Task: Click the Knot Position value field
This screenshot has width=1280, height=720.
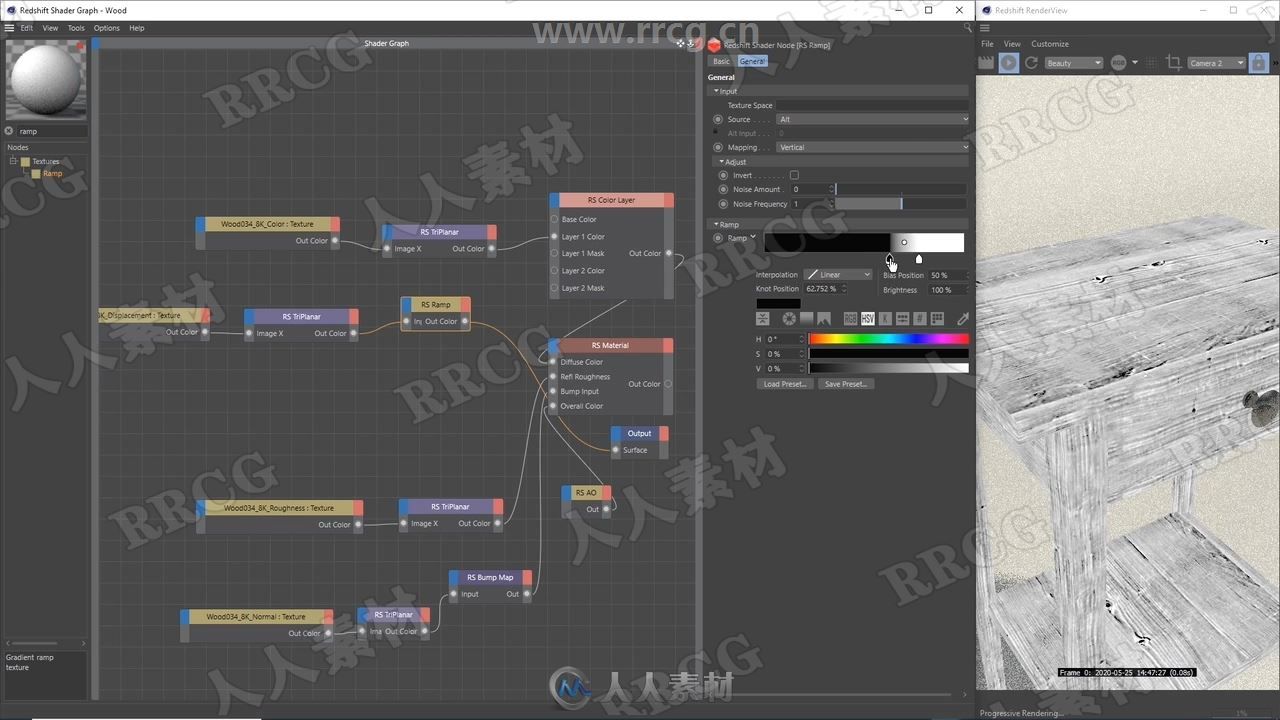Action: pyautogui.click(x=826, y=289)
